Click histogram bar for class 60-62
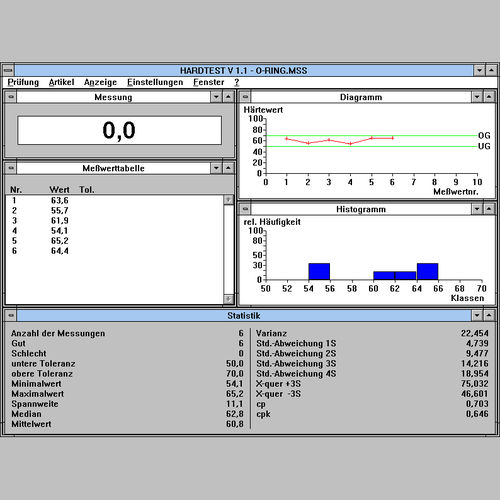 coord(384,276)
